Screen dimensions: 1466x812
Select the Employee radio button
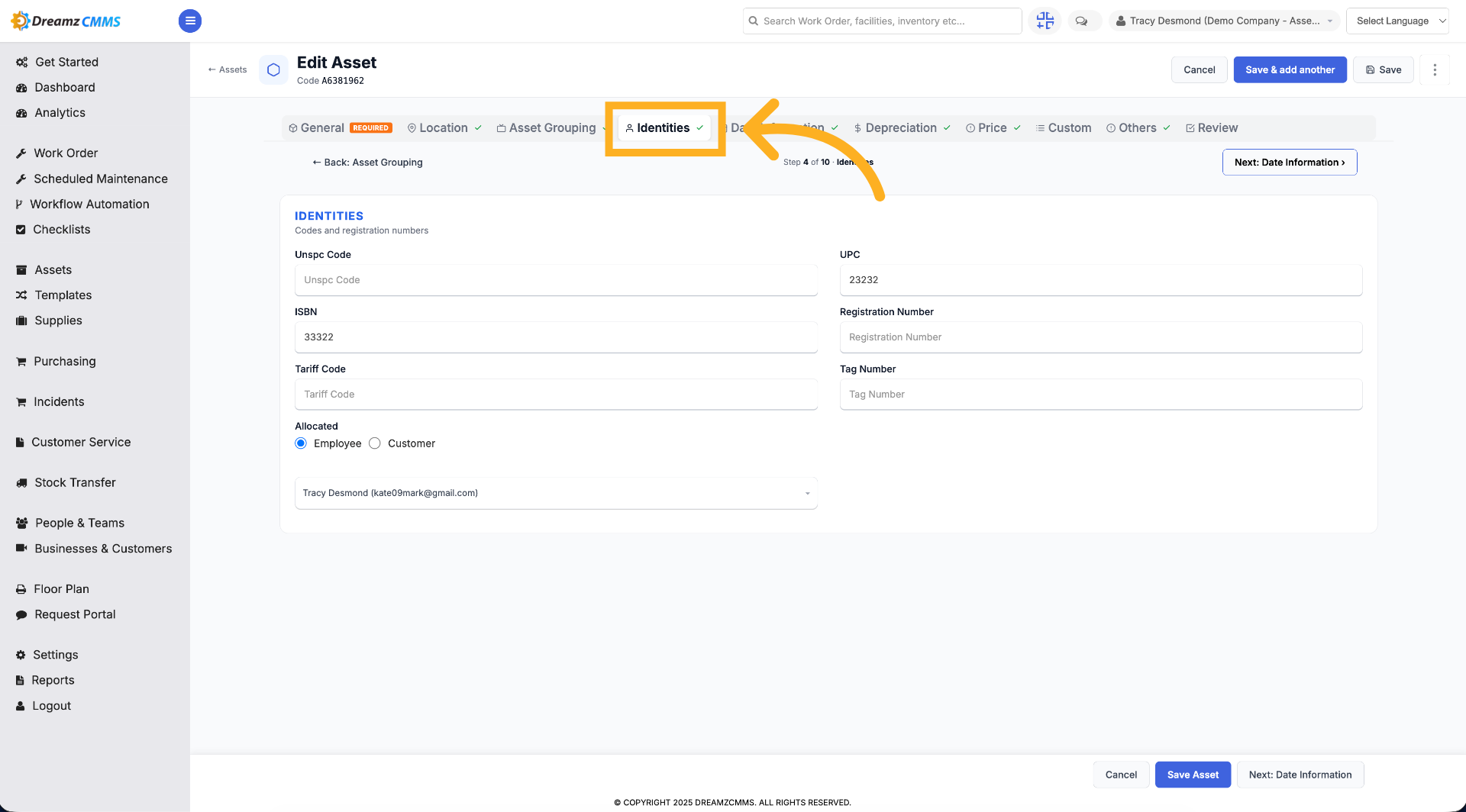point(301,443)
